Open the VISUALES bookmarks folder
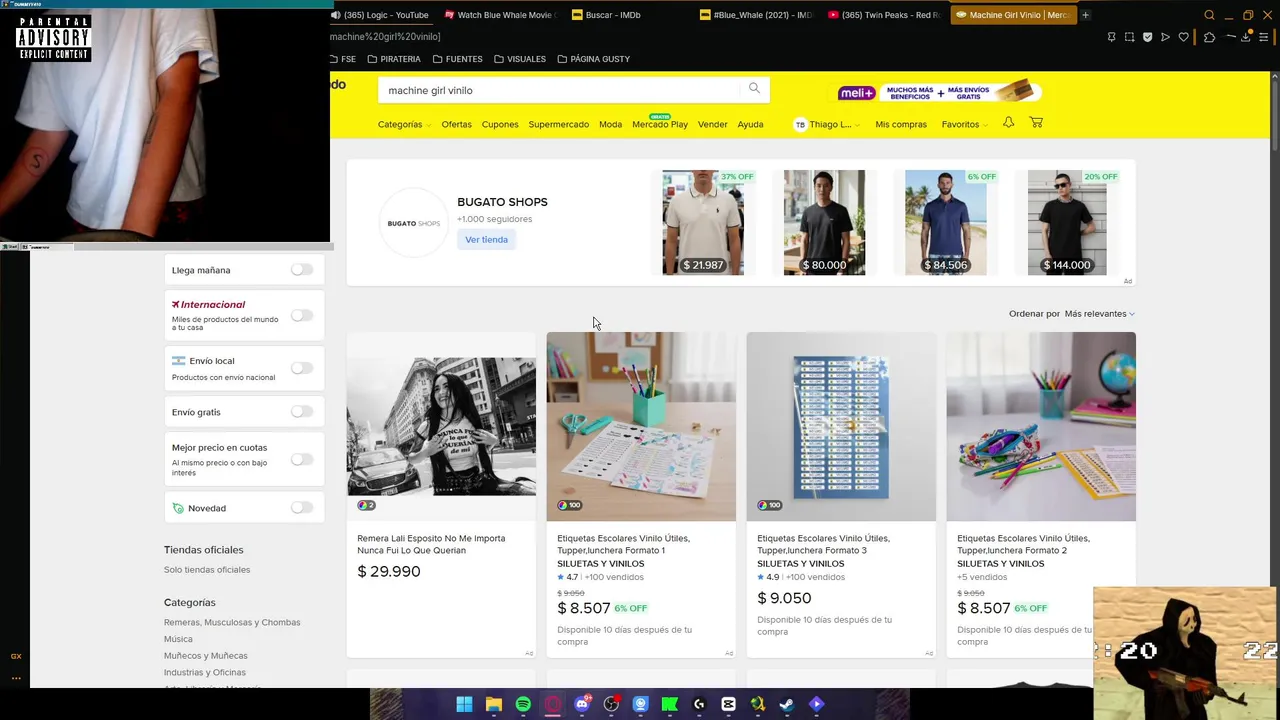 (x=520, y=59)
